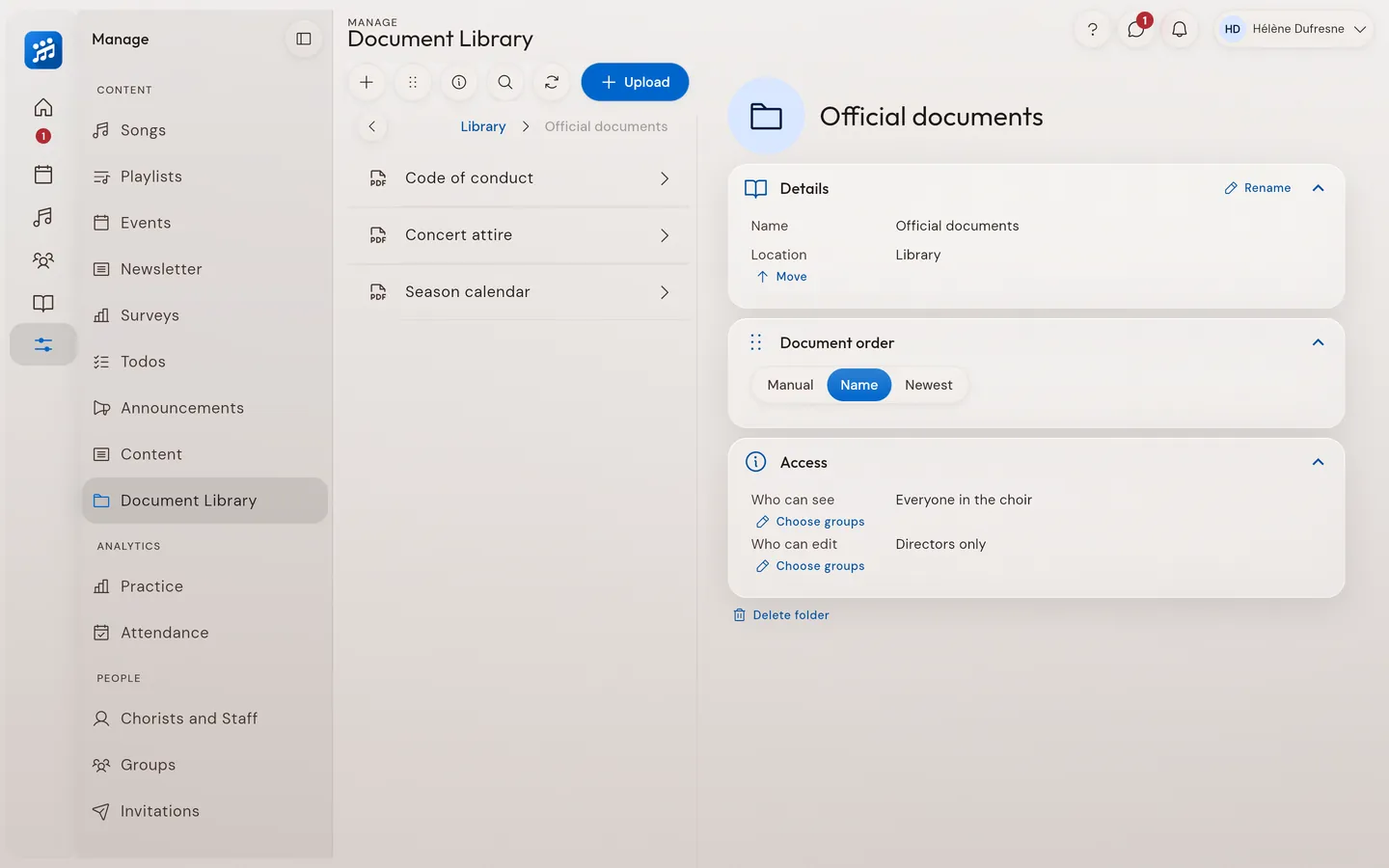This screenshot has width=1389, height=868.
Task: Collapse the Access section
Action: [1319, 462]
